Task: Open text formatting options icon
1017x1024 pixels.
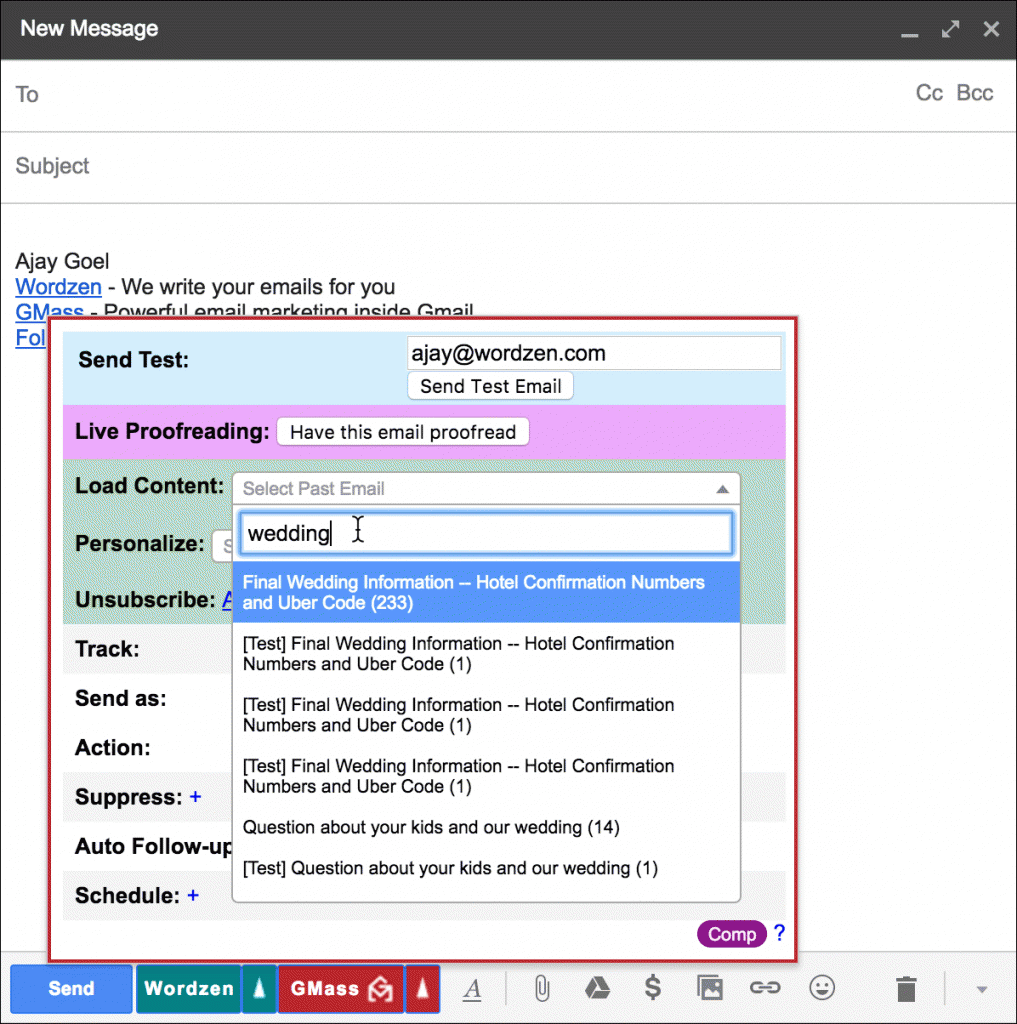Action: (x=472, y=989)
